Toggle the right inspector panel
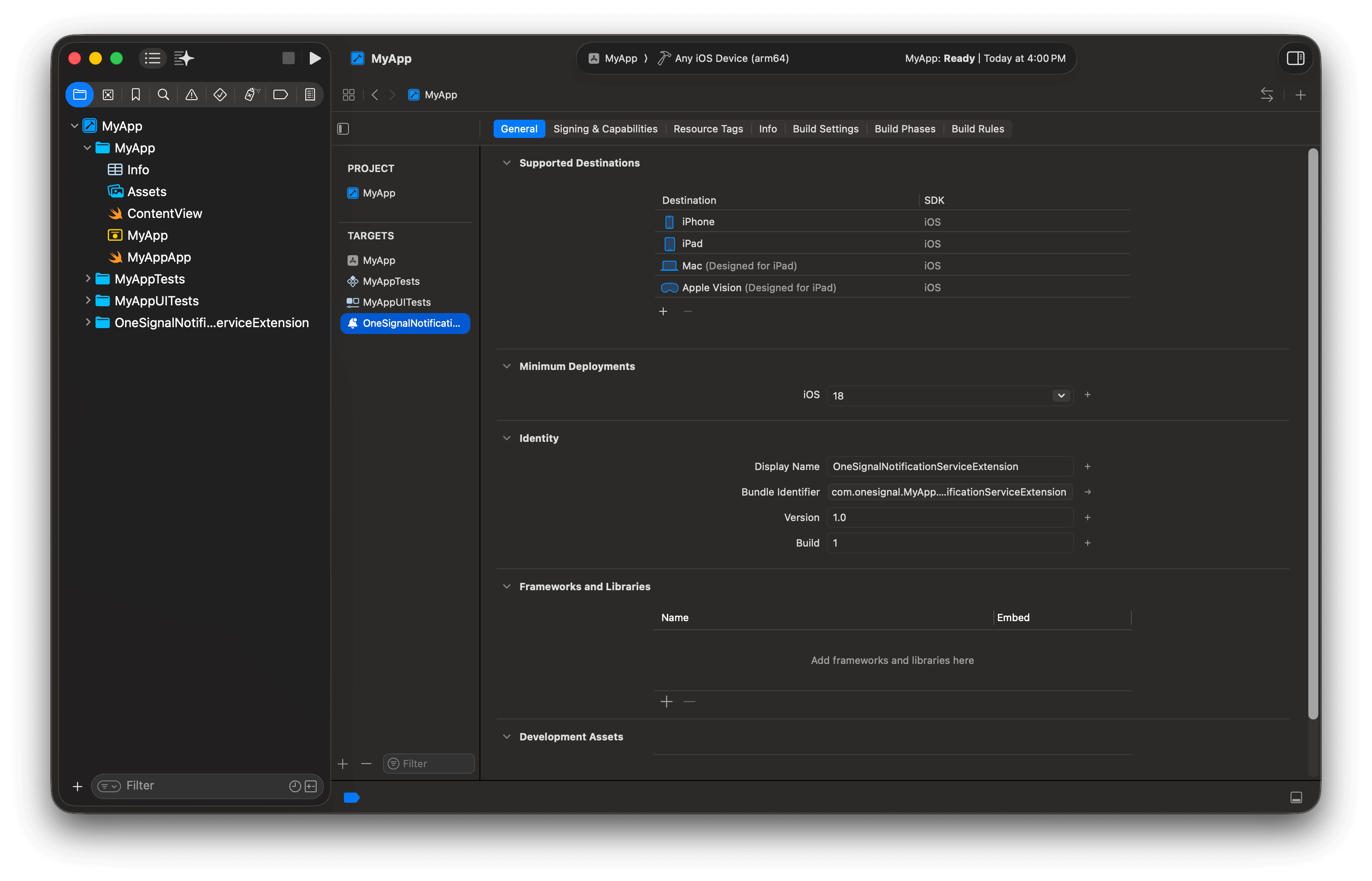Image resolution: width=1372 pixels, height=881 pixels. coord(1295,58)
